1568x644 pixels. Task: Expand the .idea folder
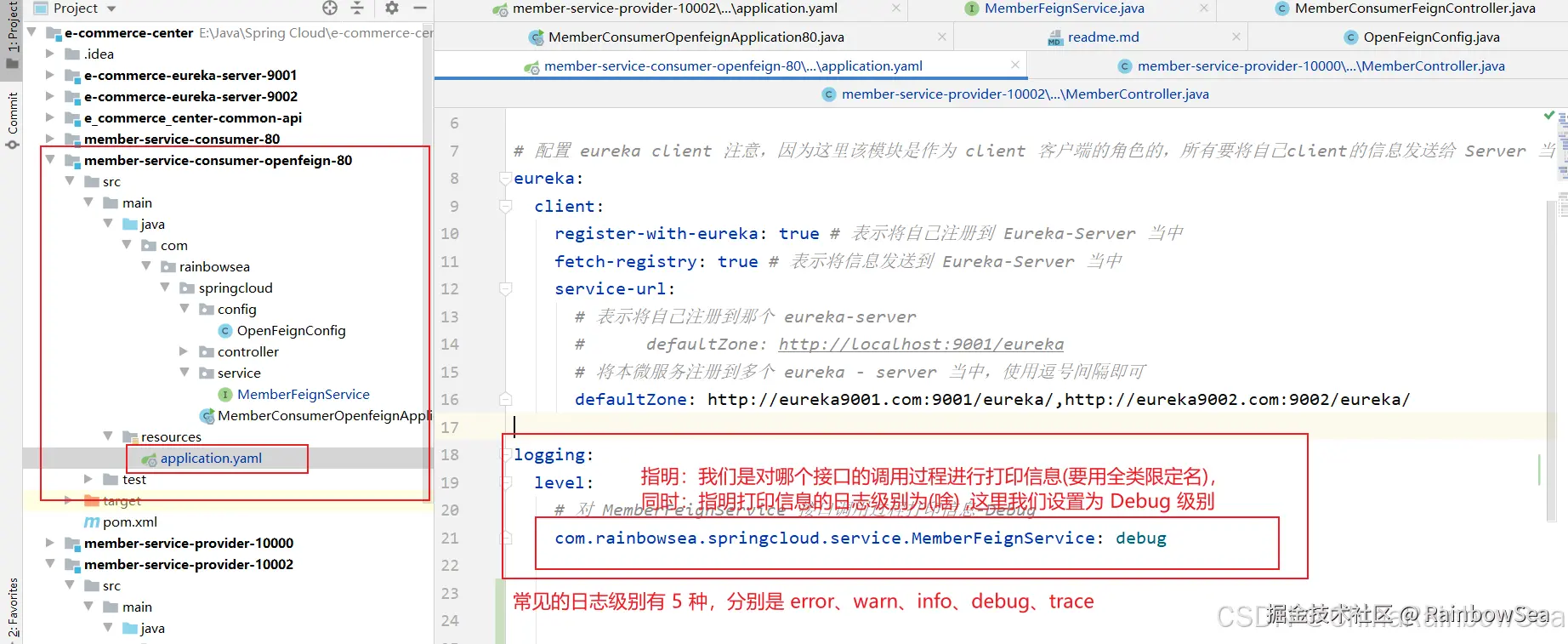[50, 54]
